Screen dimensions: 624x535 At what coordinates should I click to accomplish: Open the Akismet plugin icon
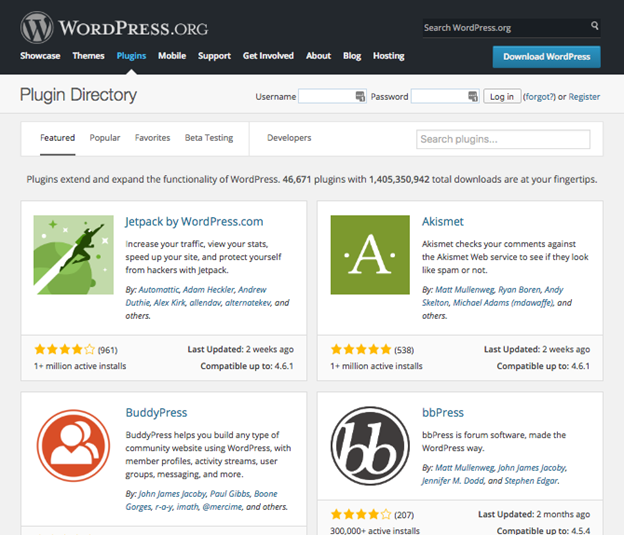point(370,255)
